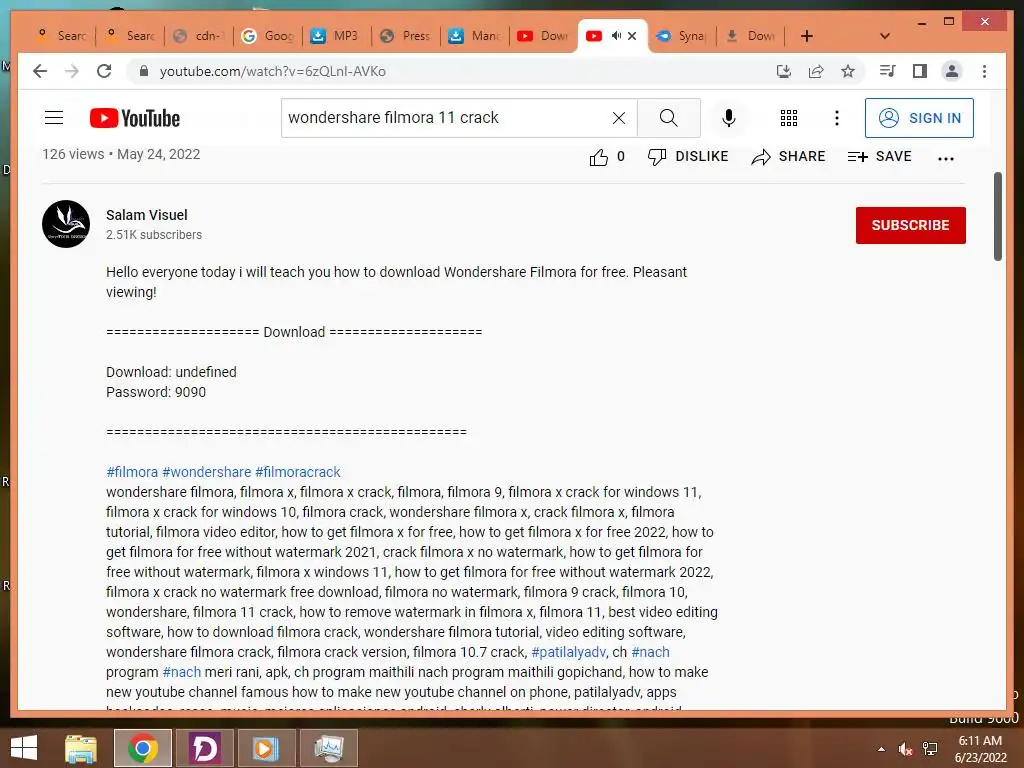
Task: Open the purple D app on taskbar
Action: click(204, 748)
